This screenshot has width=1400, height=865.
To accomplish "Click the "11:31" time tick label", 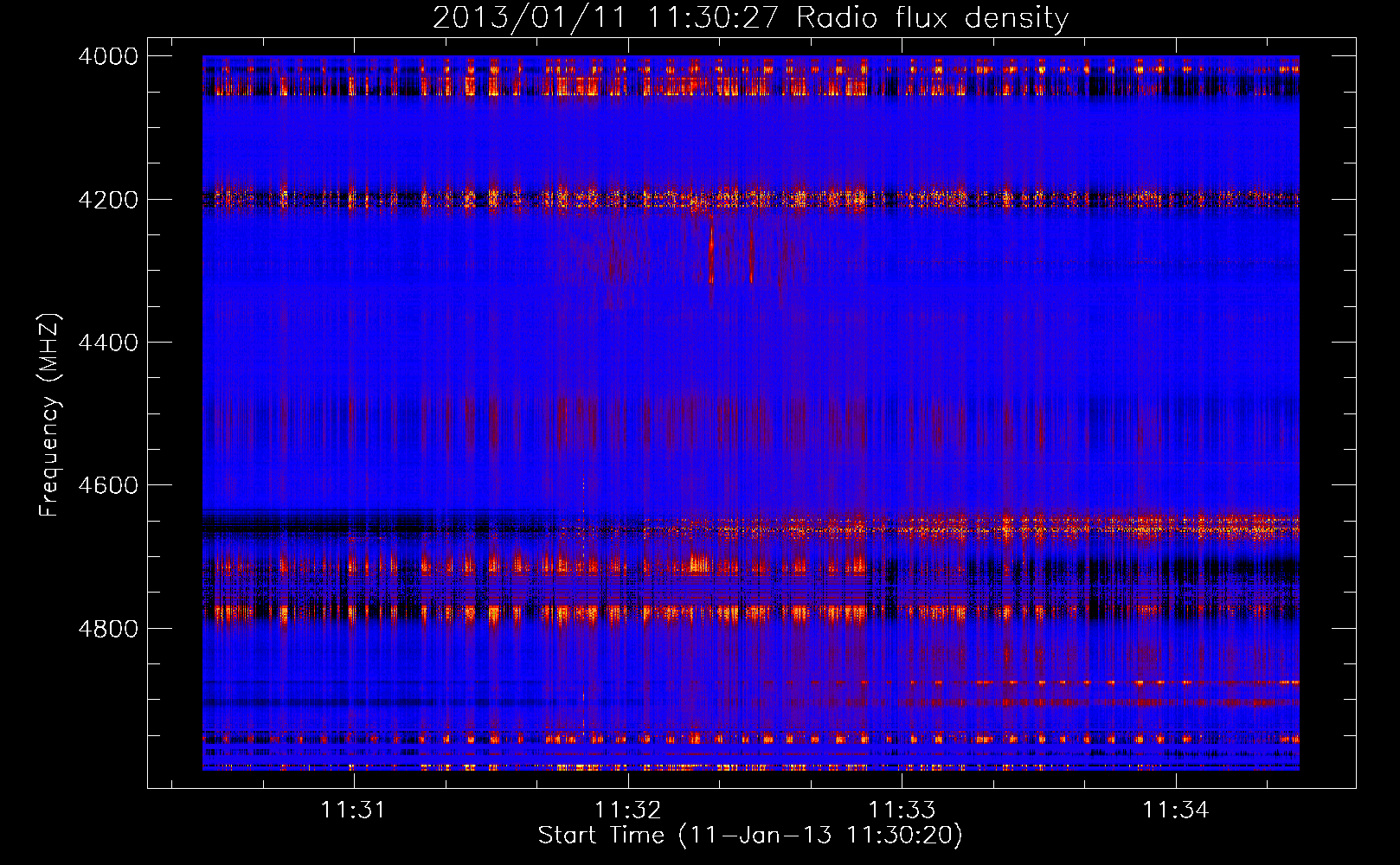I will (x=353, y=810).
